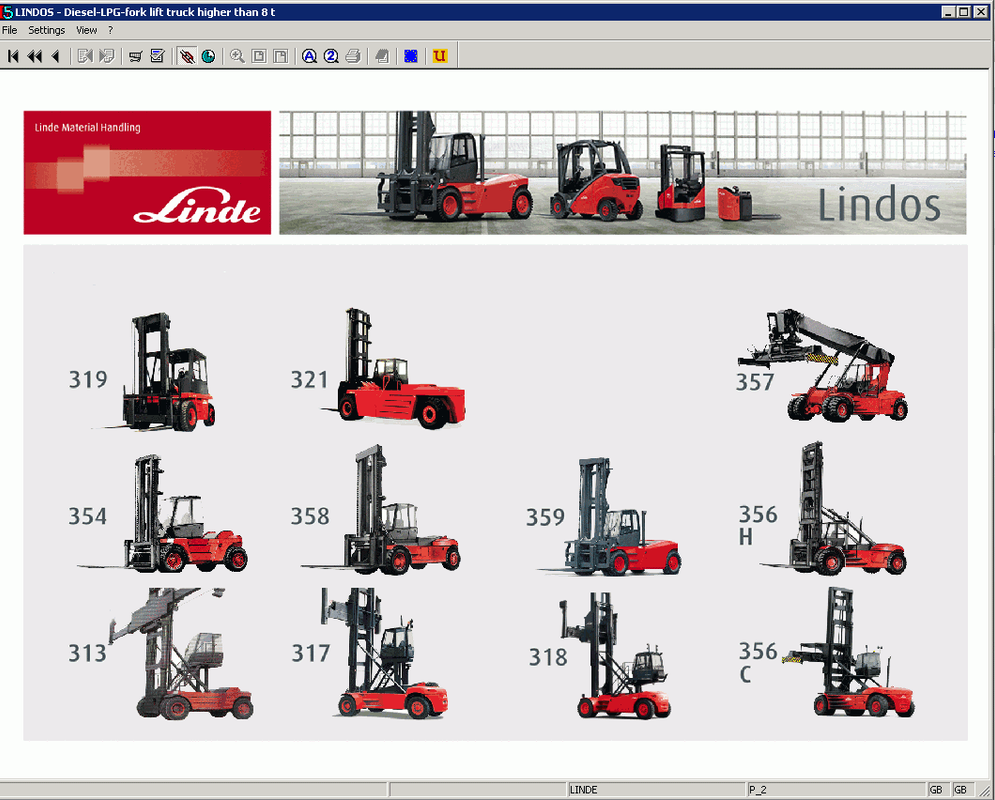Open the shopping cart icon
This screenshot has height=800, width=995.
136,56
